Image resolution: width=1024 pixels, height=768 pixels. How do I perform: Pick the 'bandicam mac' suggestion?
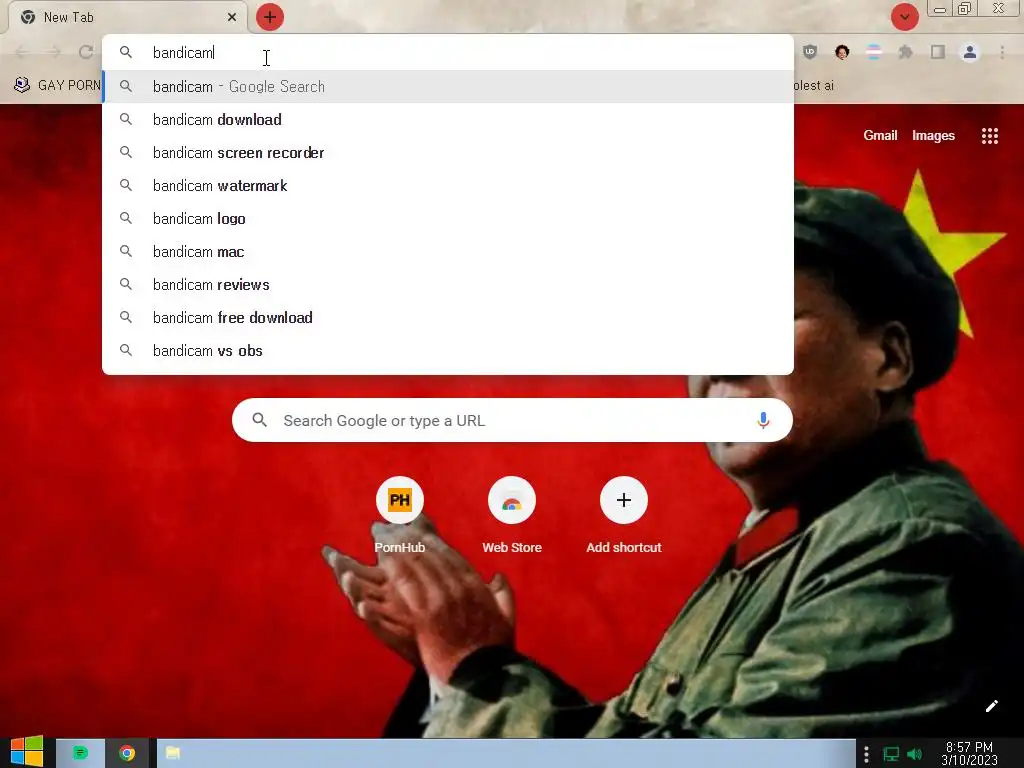448,251
